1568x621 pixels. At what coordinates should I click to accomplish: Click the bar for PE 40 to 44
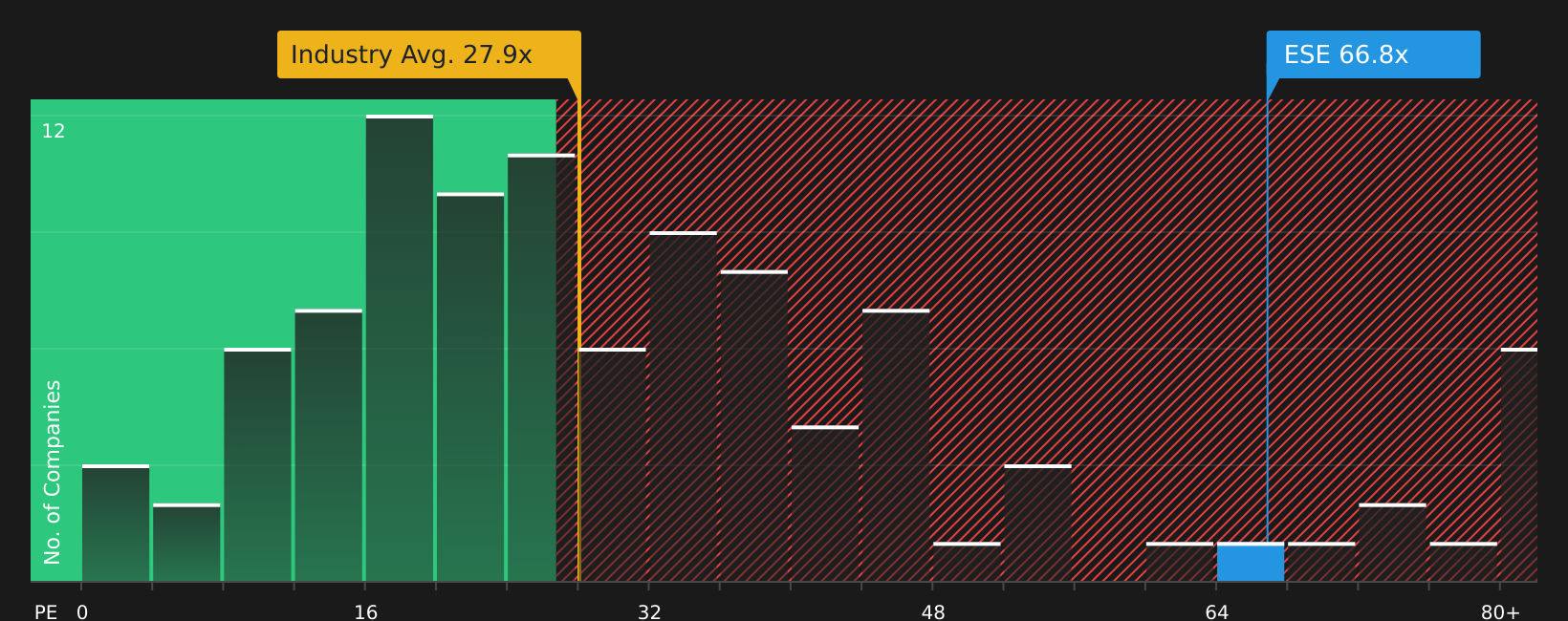tap(825, 503)
